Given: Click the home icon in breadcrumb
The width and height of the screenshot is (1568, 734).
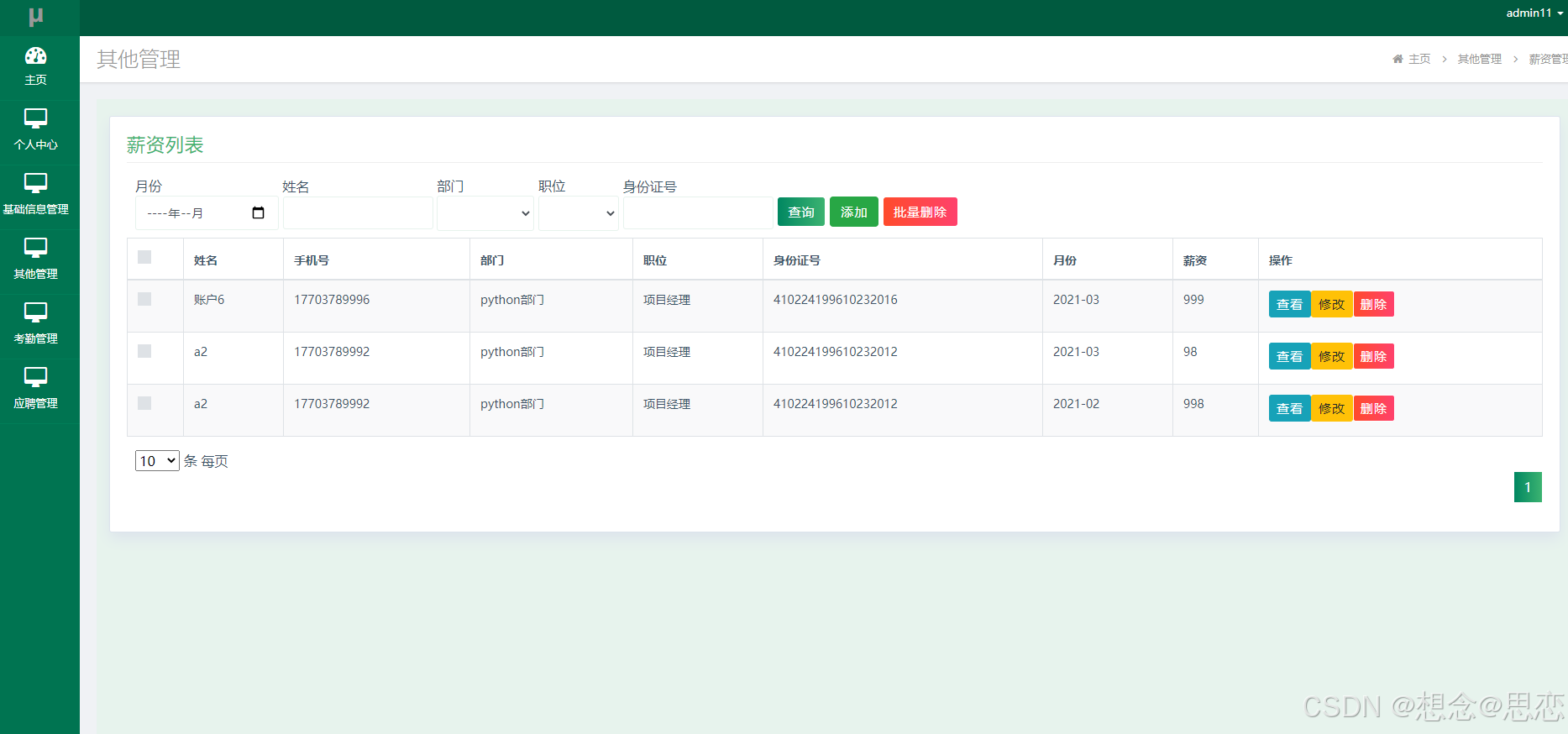Looking at the screenshot, I should [1398, 59].
